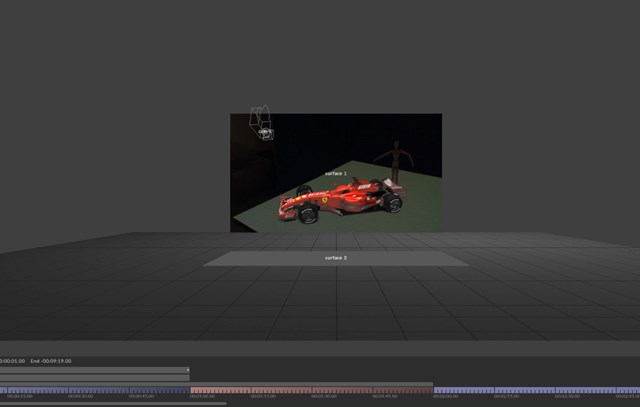Select the camera wireframe in the viewport

[x=261, y=122]
